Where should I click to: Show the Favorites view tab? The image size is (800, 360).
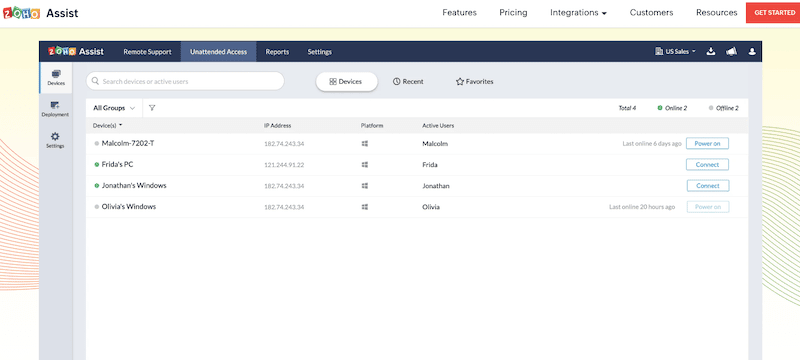tap(474, 82)
